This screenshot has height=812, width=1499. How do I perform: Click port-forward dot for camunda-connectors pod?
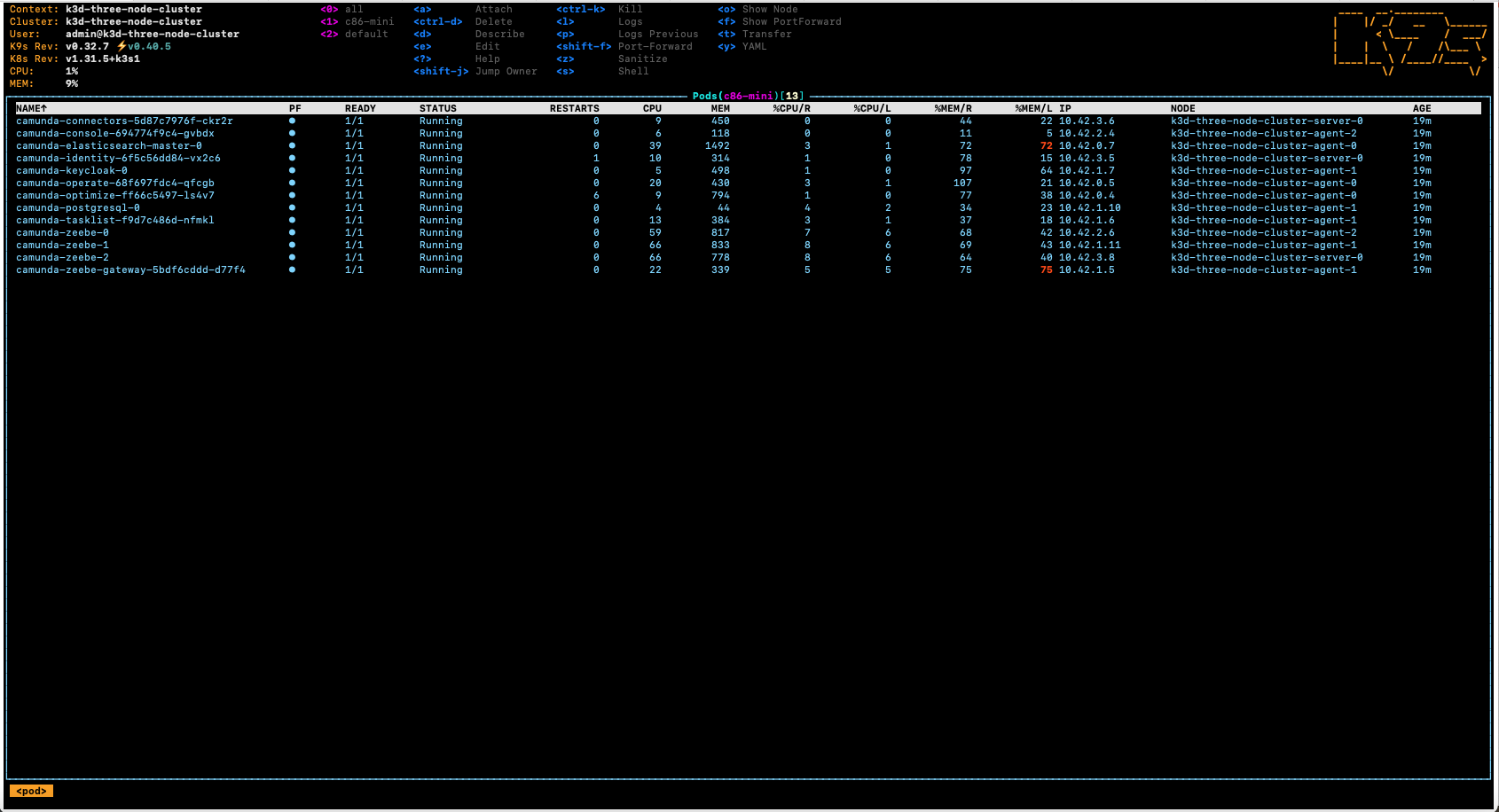[292, 121]
